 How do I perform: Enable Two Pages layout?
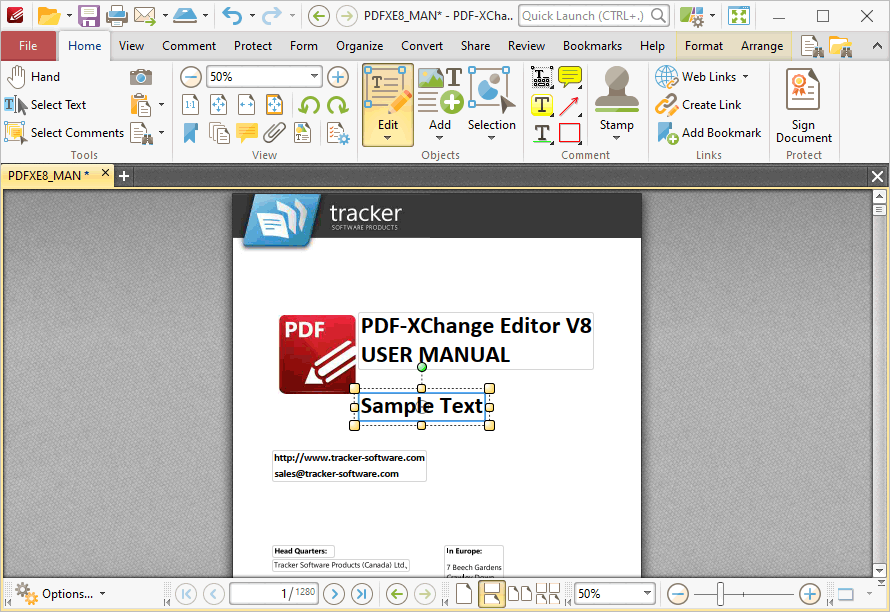pos(519,594)
